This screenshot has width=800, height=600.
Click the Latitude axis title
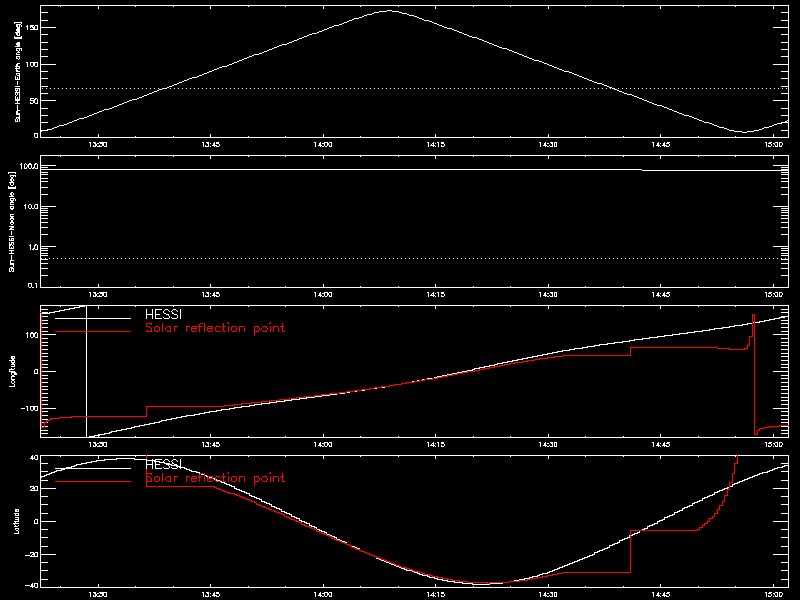16,521
